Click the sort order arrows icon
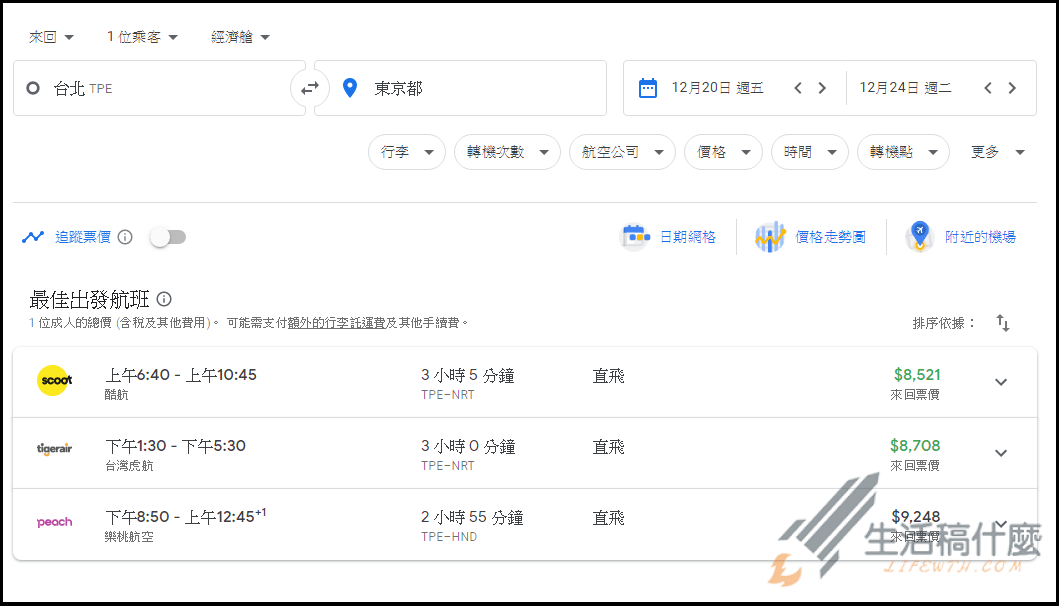The width and height of the screenshot is (1059, 606). click(1003, 323)
